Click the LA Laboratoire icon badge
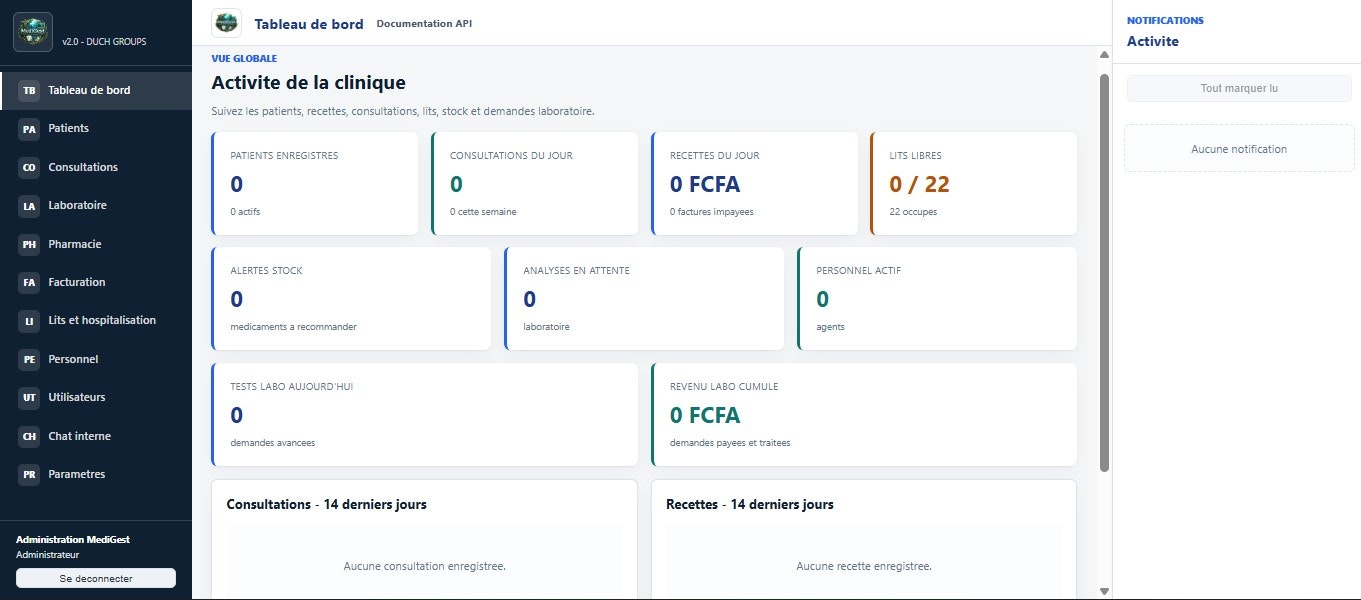Image resolution: width=1361 pixels, height=600 pixels. tap(29, 205)
